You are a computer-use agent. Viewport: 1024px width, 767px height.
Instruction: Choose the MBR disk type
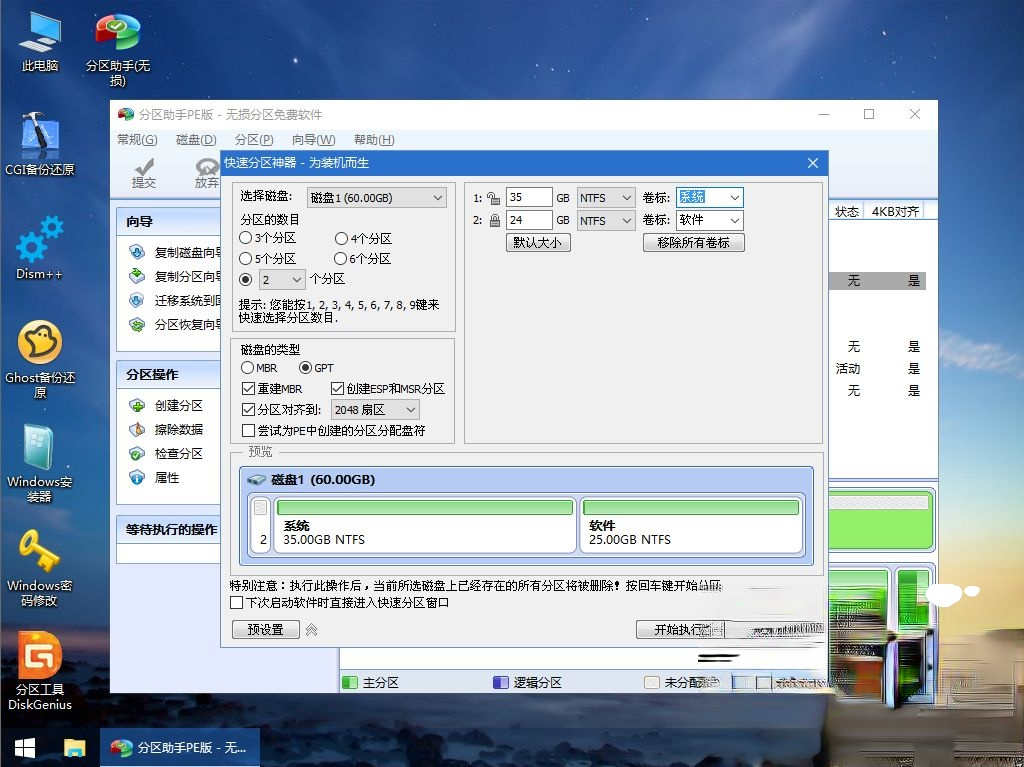(x=248, y=368)
